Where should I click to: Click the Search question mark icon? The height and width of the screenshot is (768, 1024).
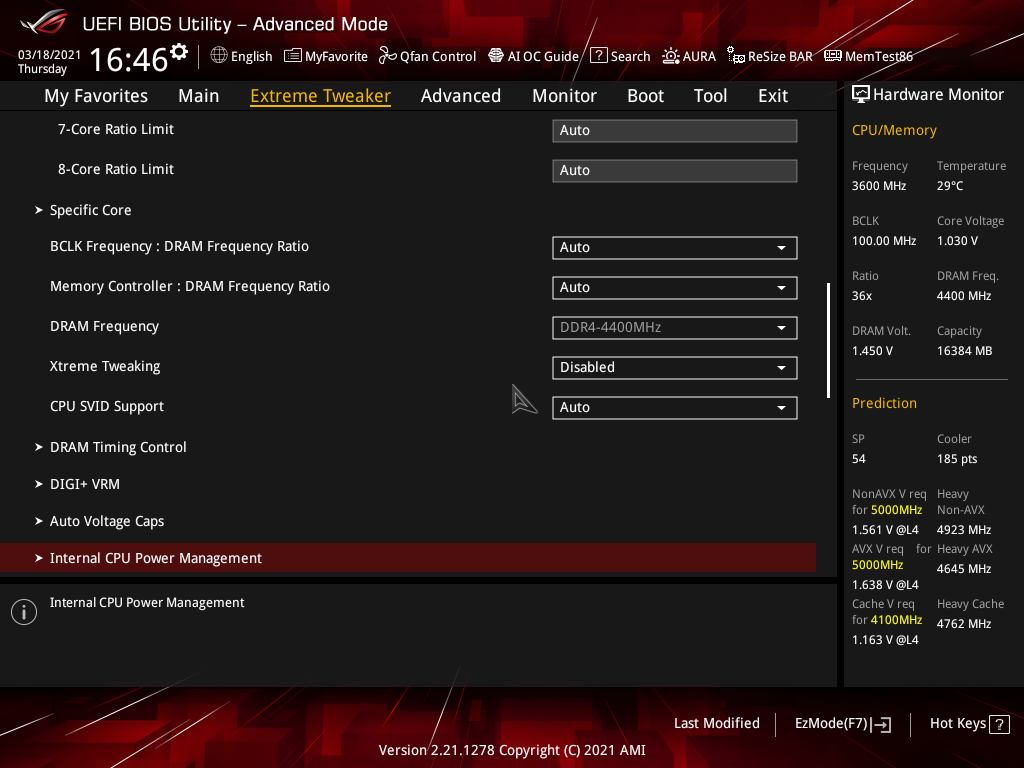(x=598, y=56)
